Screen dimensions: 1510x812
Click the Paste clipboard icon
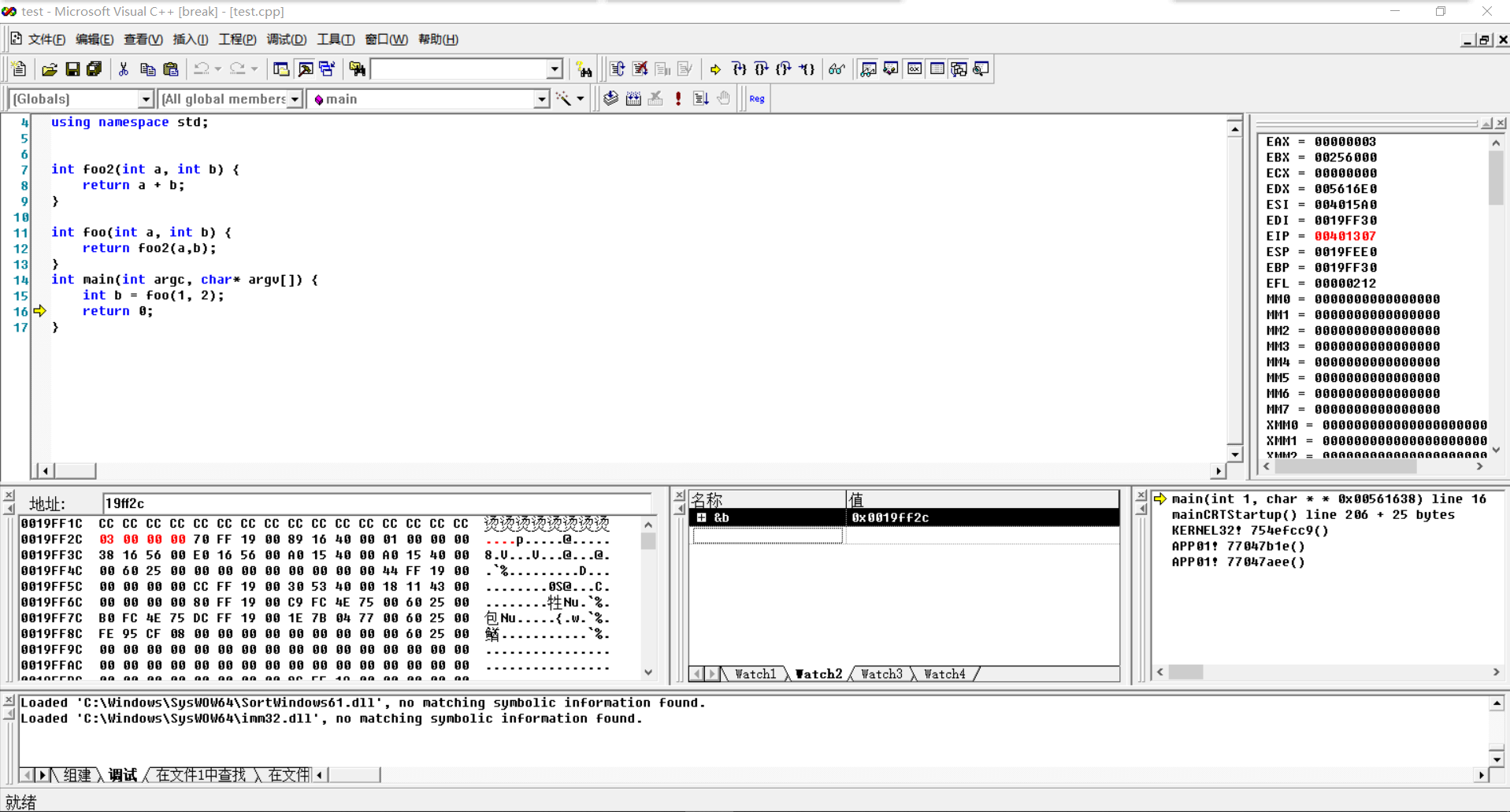pos(170,69)
